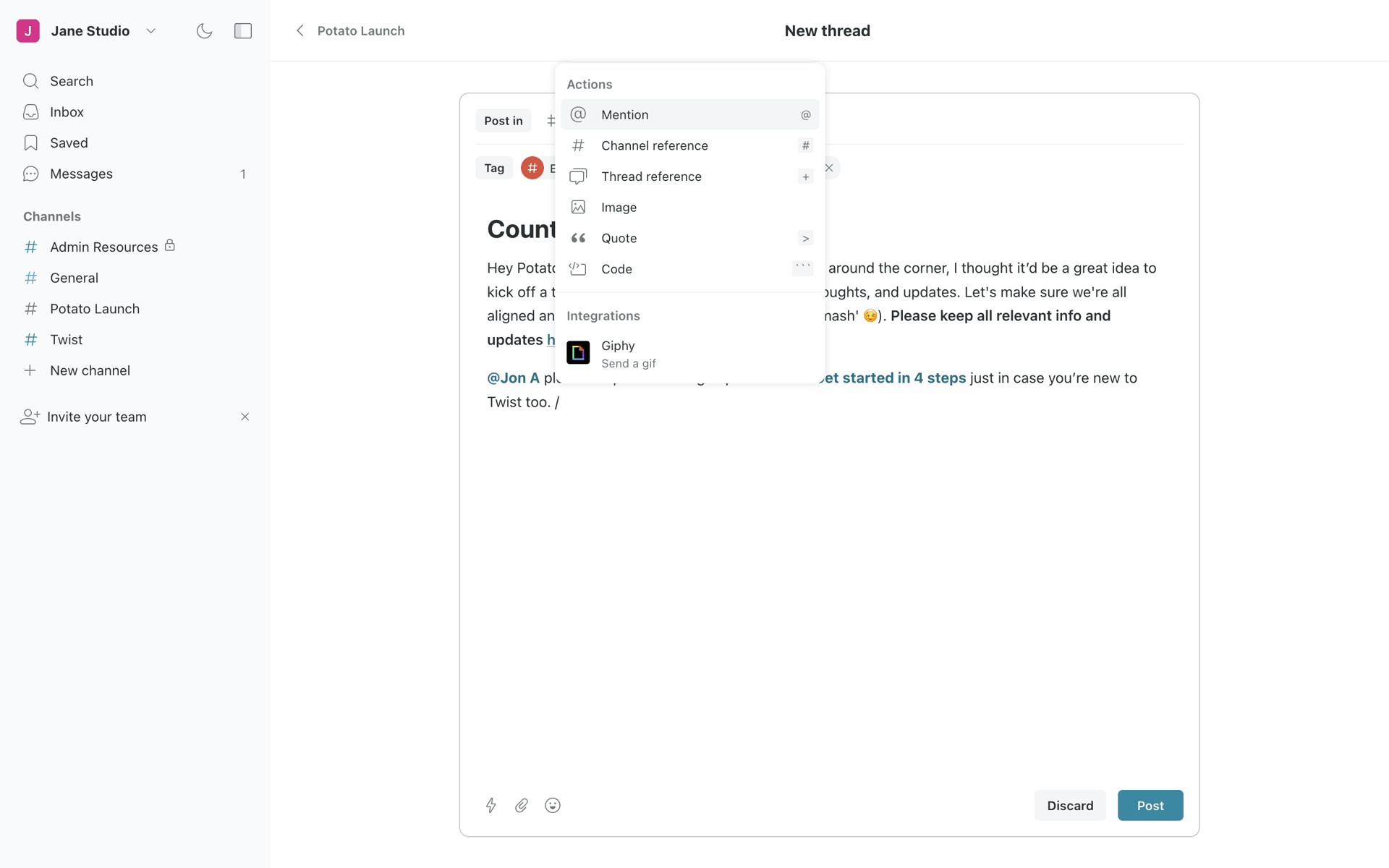The height and width of the screenshot is (868, 1389).
Task: Click the Channels section heading
Action: click(52, 216)
